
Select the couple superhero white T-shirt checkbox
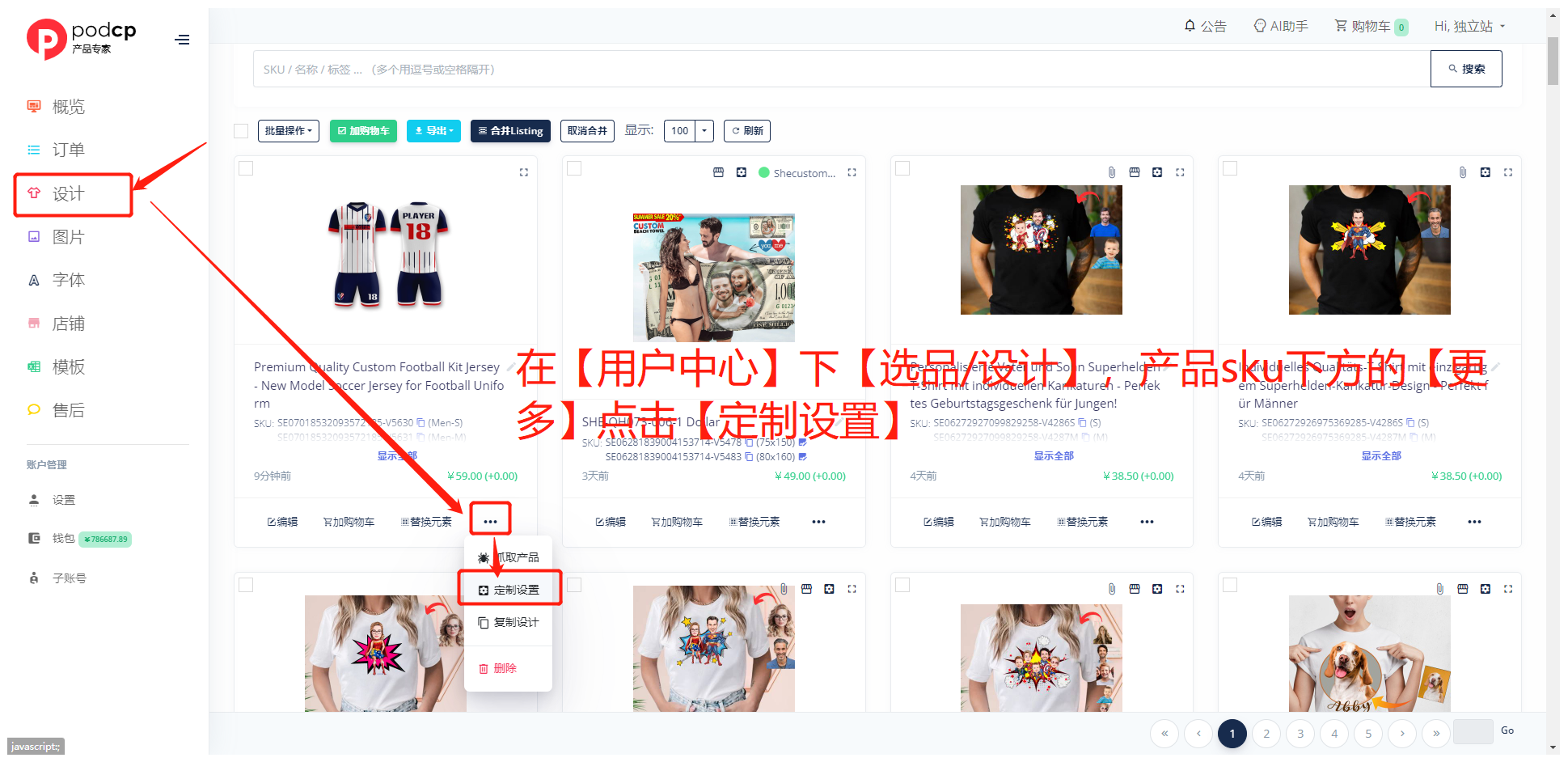coord(574,585)
